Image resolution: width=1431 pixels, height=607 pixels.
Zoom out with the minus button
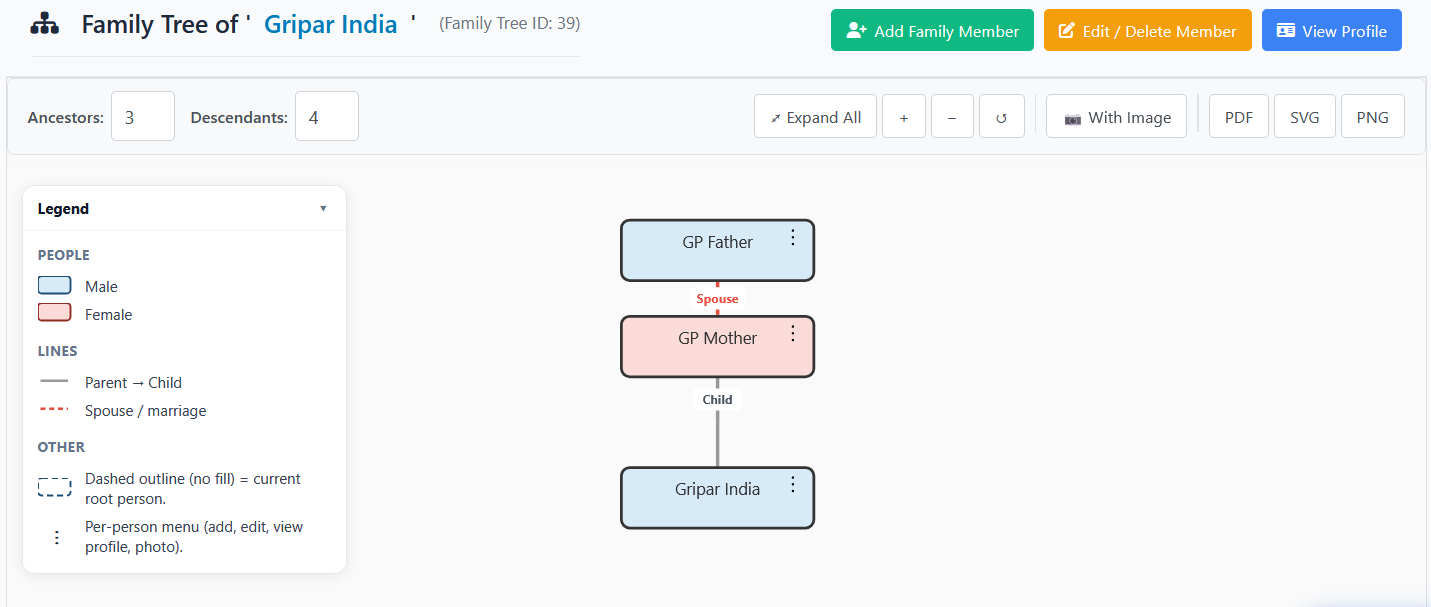coord(952,117)
